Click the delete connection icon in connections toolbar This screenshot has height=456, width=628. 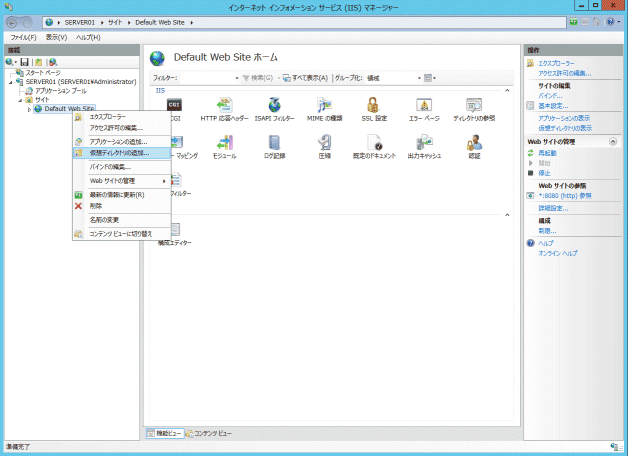(x=53, y=62)
